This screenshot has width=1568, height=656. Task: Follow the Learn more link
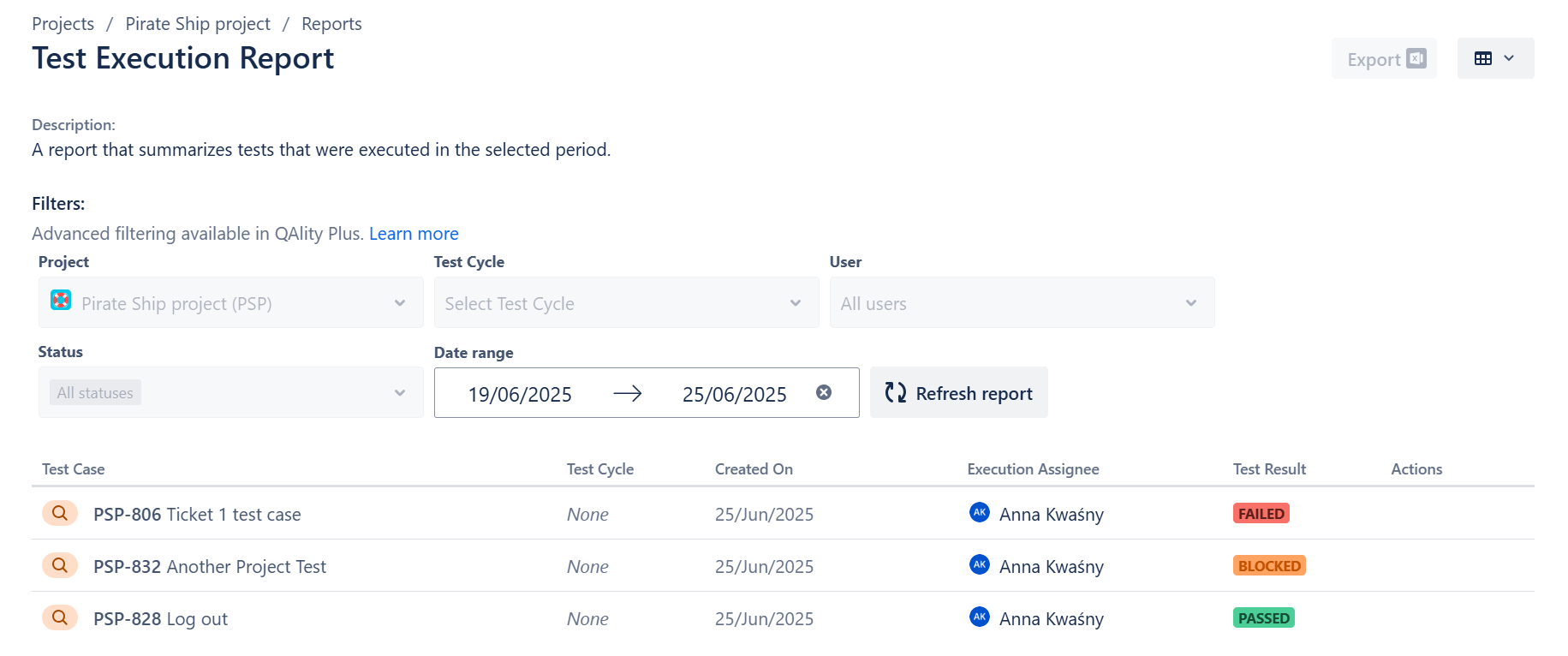[x=414, y=234]
